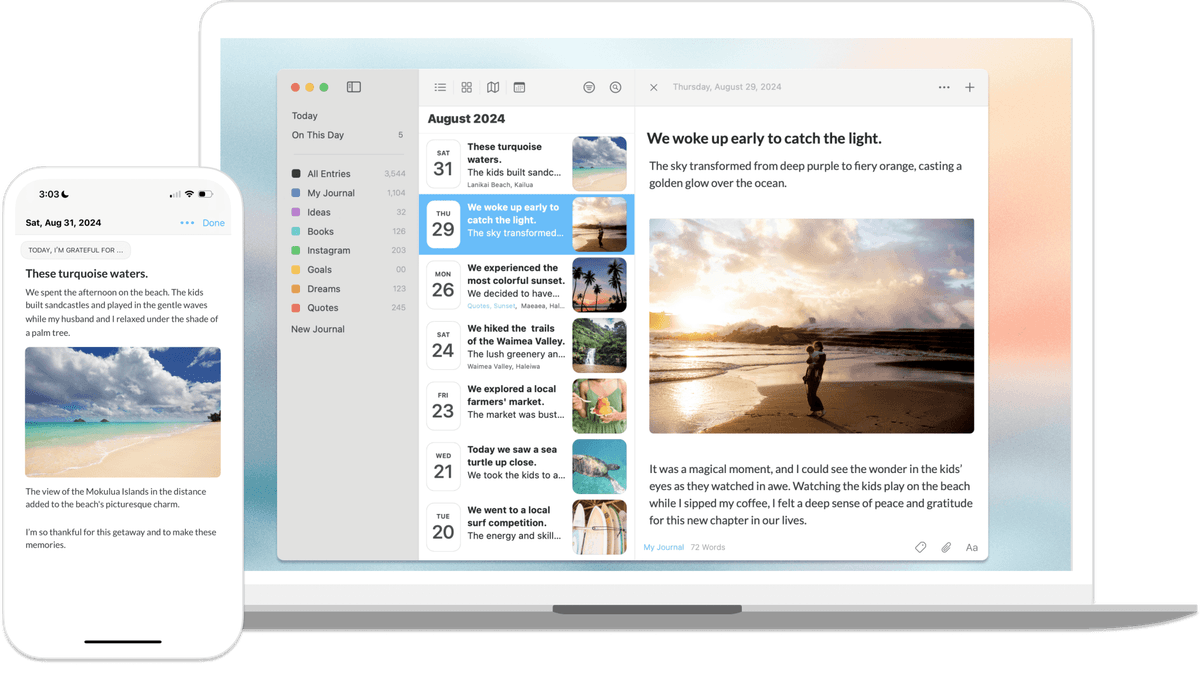The image size is (1200, 690).
Task: Open the Instagram journal
Action: click(x=348, y=250)
